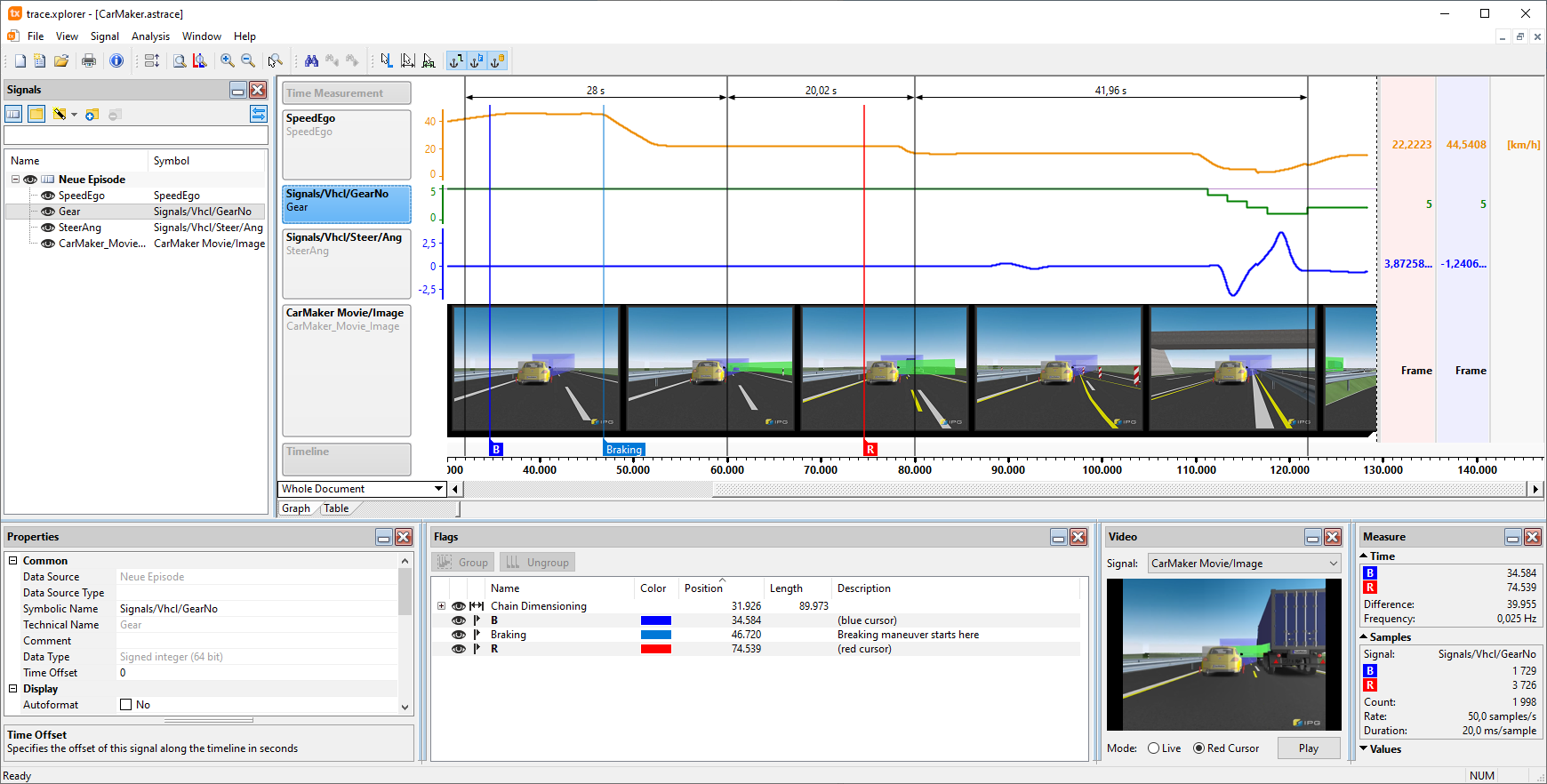Collapse the Common properties section

(x=12, y=561)
